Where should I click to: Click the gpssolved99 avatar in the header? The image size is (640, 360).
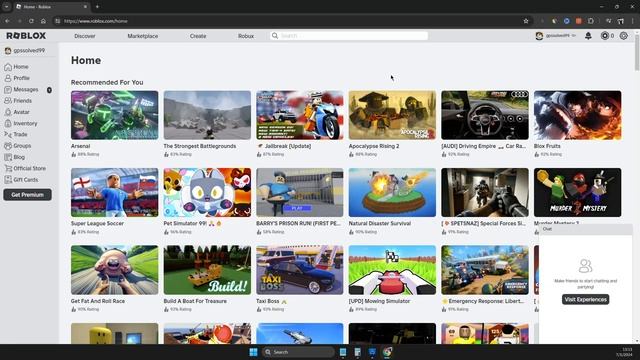[x=539, y=36]
